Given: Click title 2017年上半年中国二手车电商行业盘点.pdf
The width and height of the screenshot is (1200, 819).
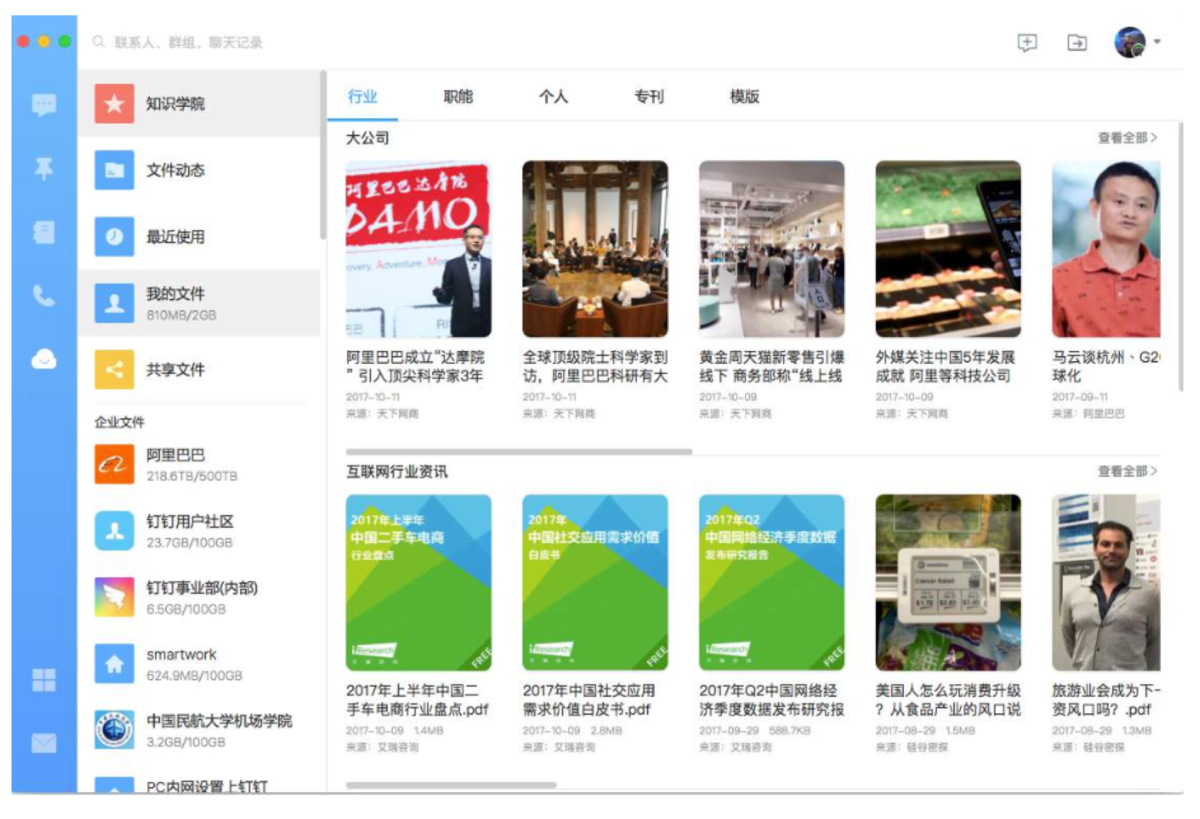Looking at the screenshot, I should click(417, 700).
